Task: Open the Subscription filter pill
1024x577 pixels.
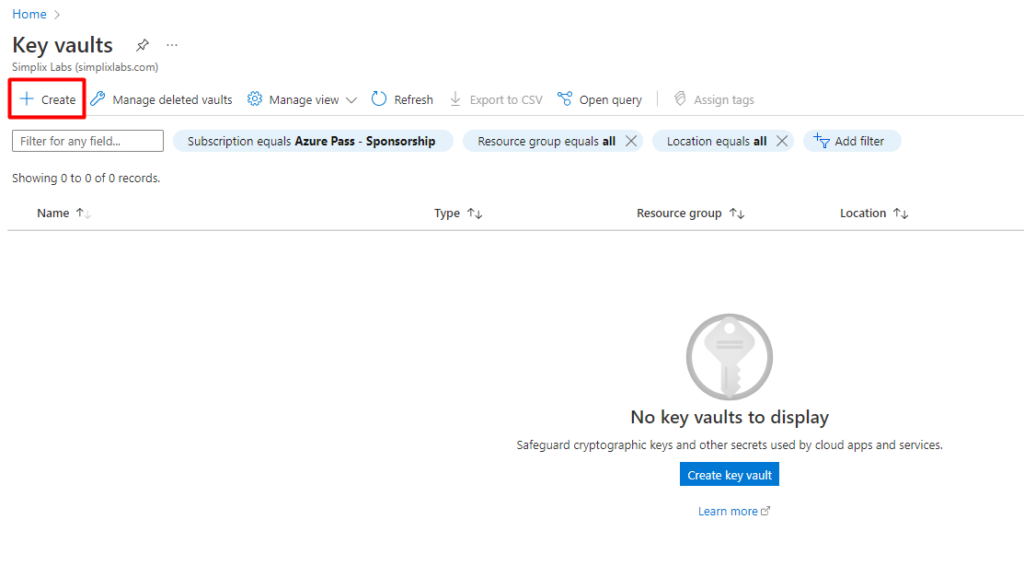Action: pyautogui.click(x=311, y=141)
